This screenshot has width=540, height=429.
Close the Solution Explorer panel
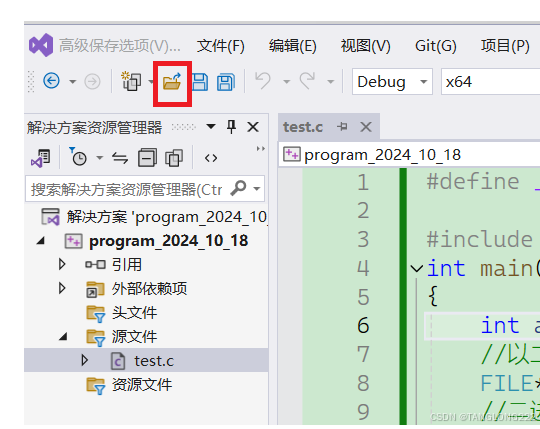click(x=253, y=127)
